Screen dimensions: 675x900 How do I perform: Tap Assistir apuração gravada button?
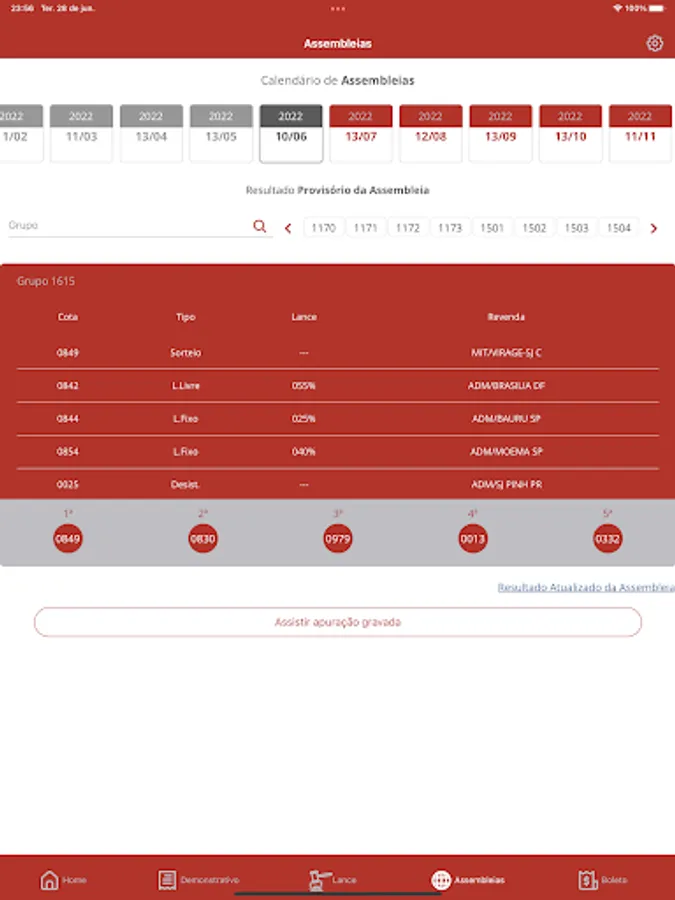click(x=338, y=622)
